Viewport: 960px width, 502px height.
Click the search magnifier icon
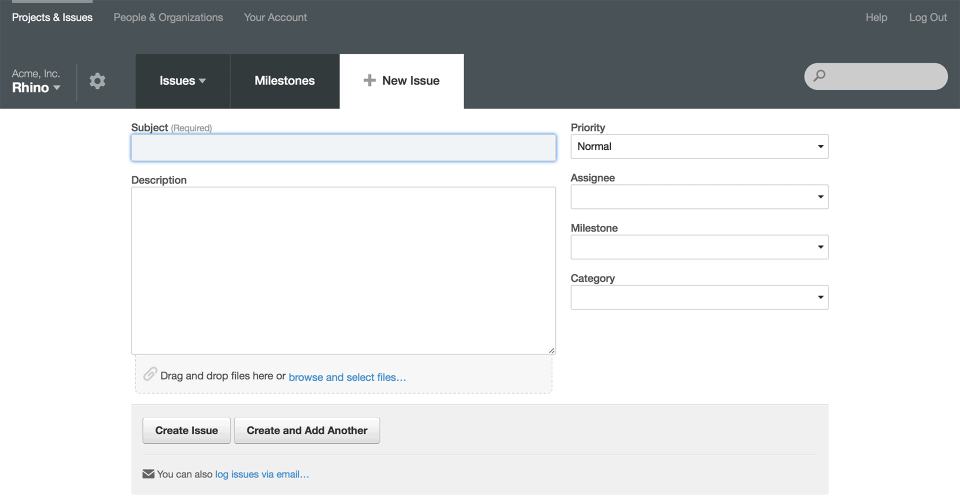[x=820, y=76]
